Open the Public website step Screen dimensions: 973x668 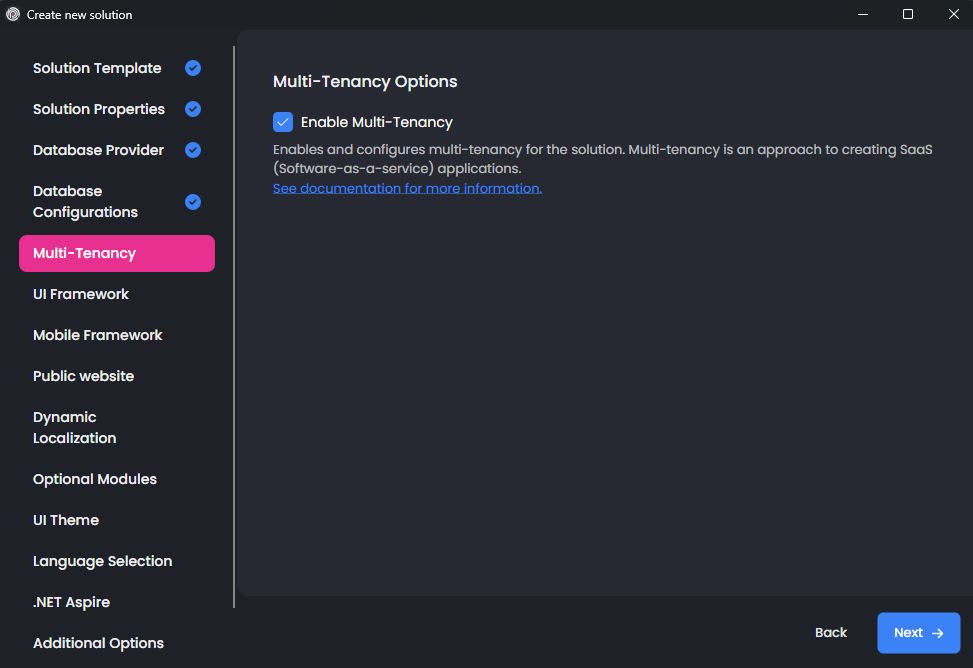(x=83, y=376)
